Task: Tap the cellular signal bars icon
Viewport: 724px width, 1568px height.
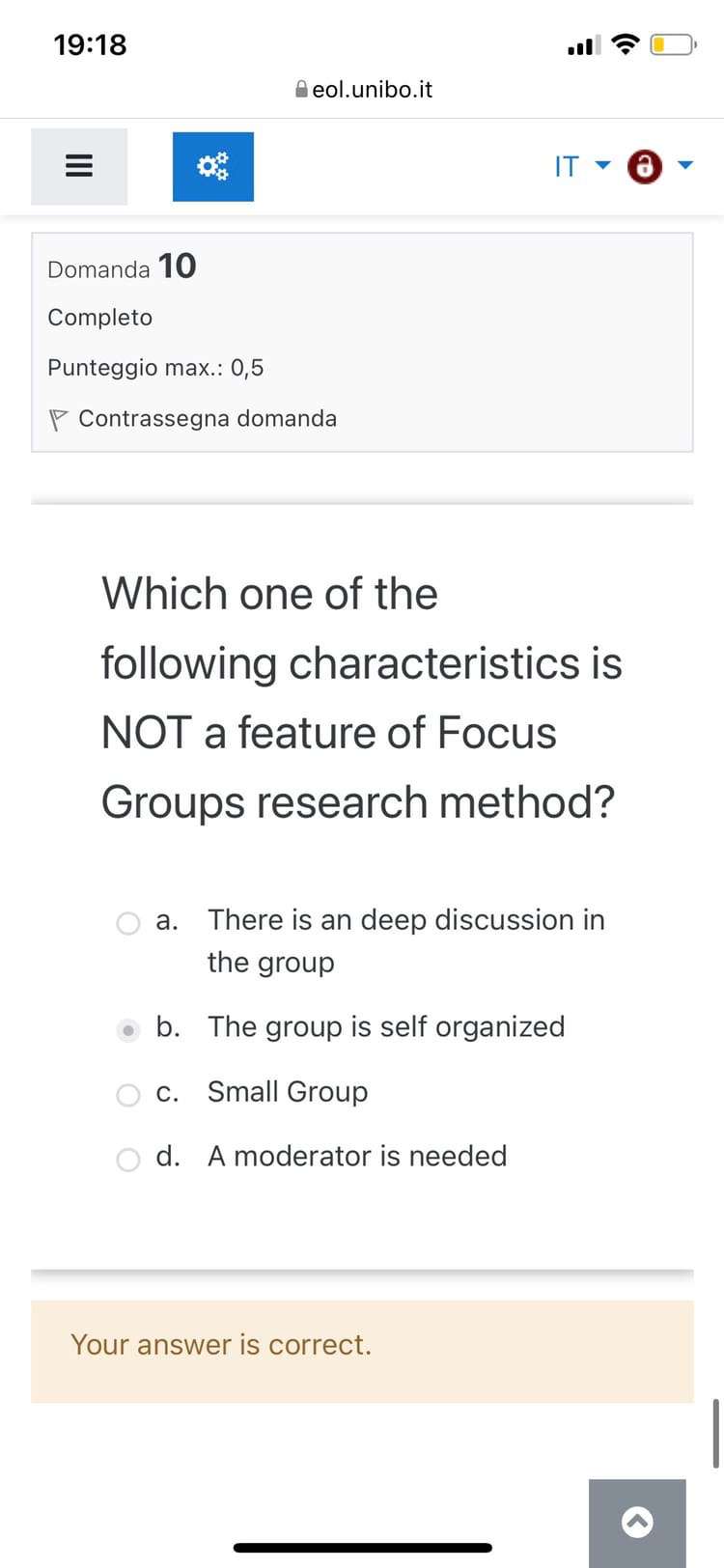Action: (585, 44)
